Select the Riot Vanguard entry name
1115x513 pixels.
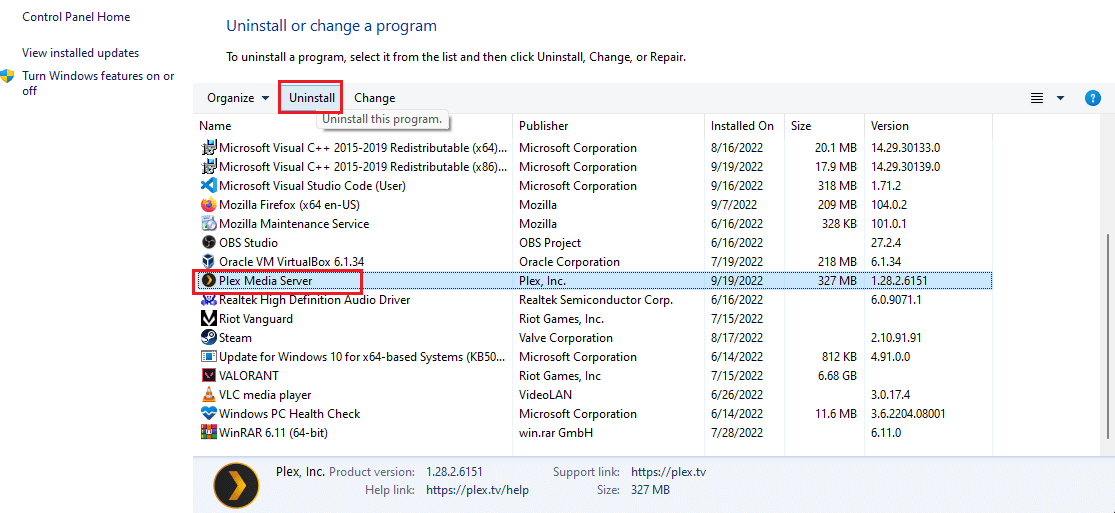click(255, 319)
